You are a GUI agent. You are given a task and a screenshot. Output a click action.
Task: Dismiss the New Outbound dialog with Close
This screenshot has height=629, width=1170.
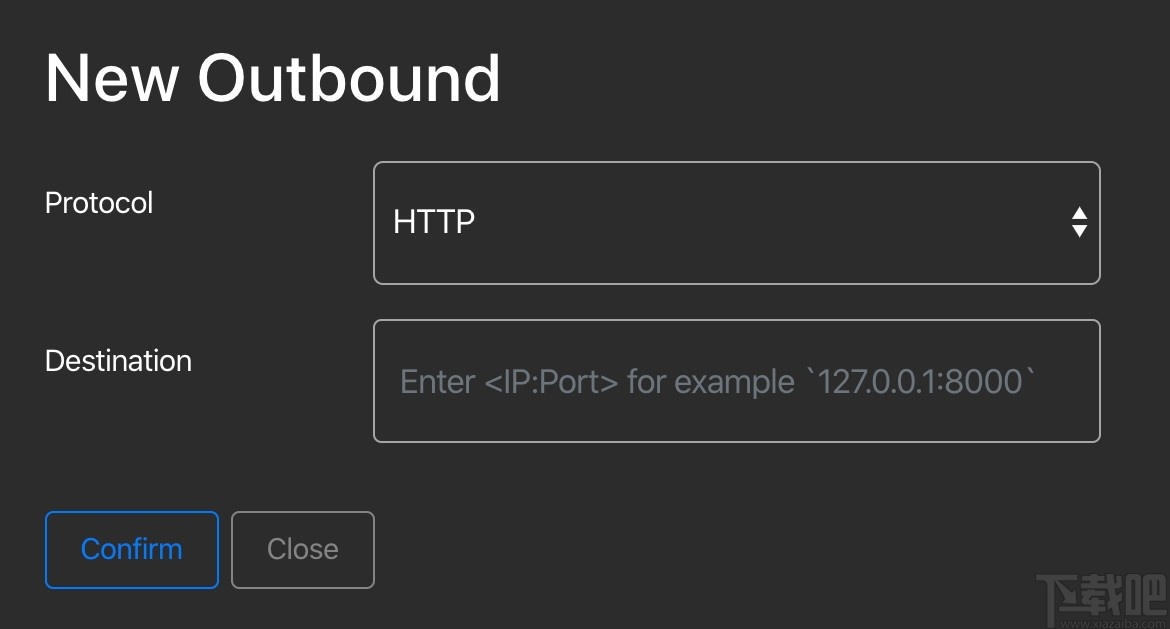coord(302,549)
